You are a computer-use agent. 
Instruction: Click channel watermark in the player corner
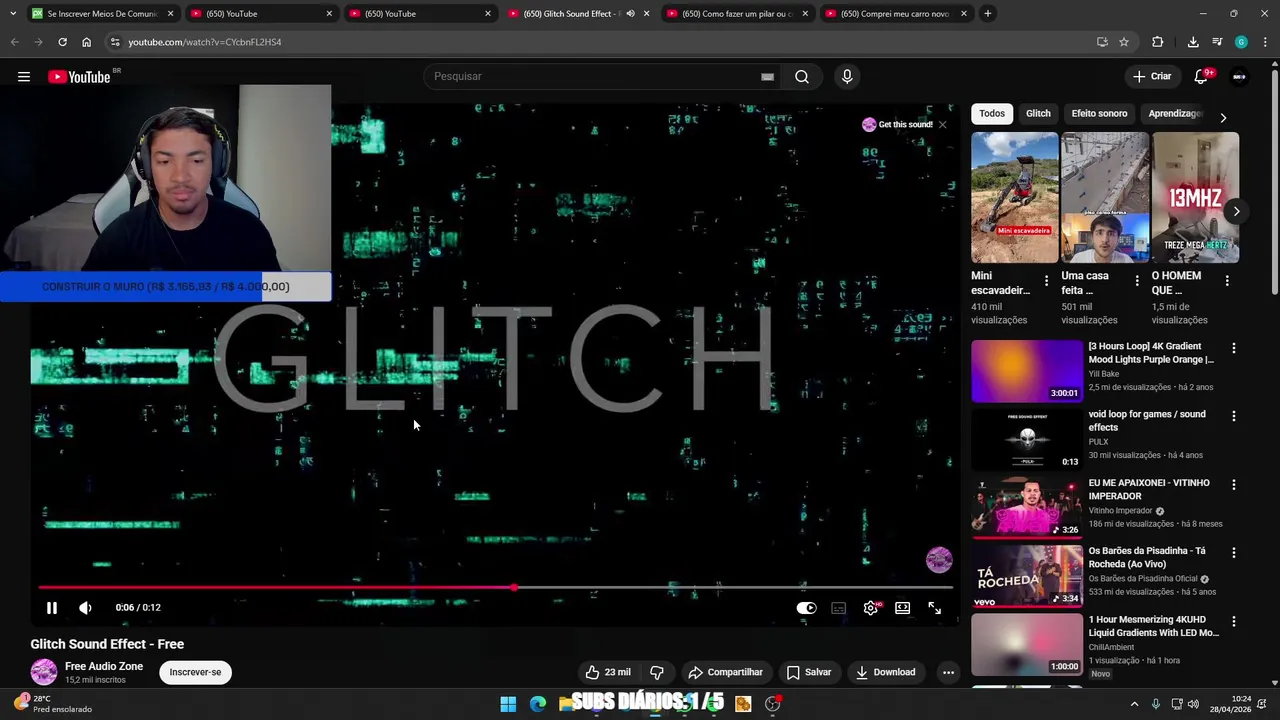938,559
